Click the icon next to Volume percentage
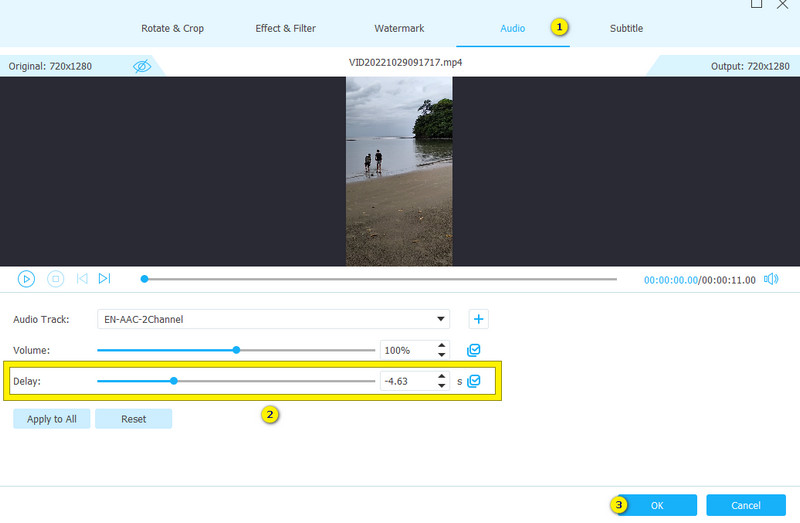Image resolution: width=800 pixels, height=523 pixels. [x=474, y=350]
